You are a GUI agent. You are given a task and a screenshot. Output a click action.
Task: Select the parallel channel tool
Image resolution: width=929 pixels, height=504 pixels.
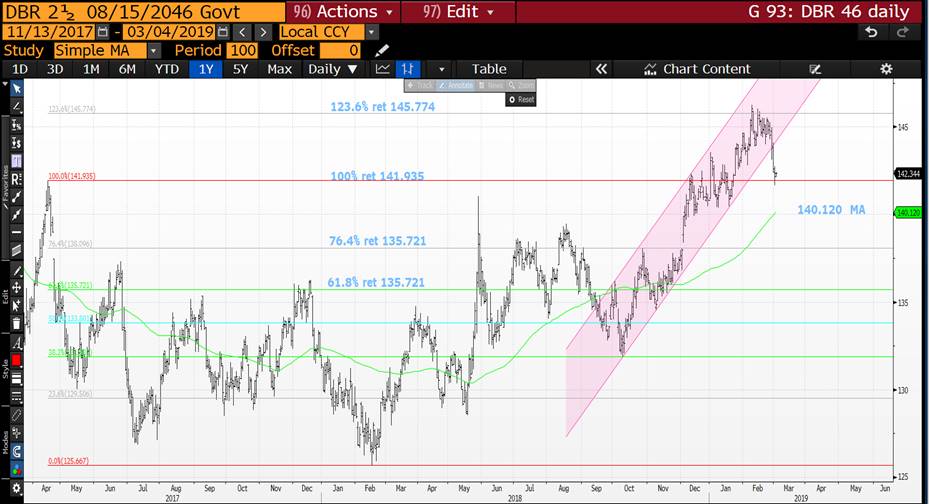(x=17, y=250)
